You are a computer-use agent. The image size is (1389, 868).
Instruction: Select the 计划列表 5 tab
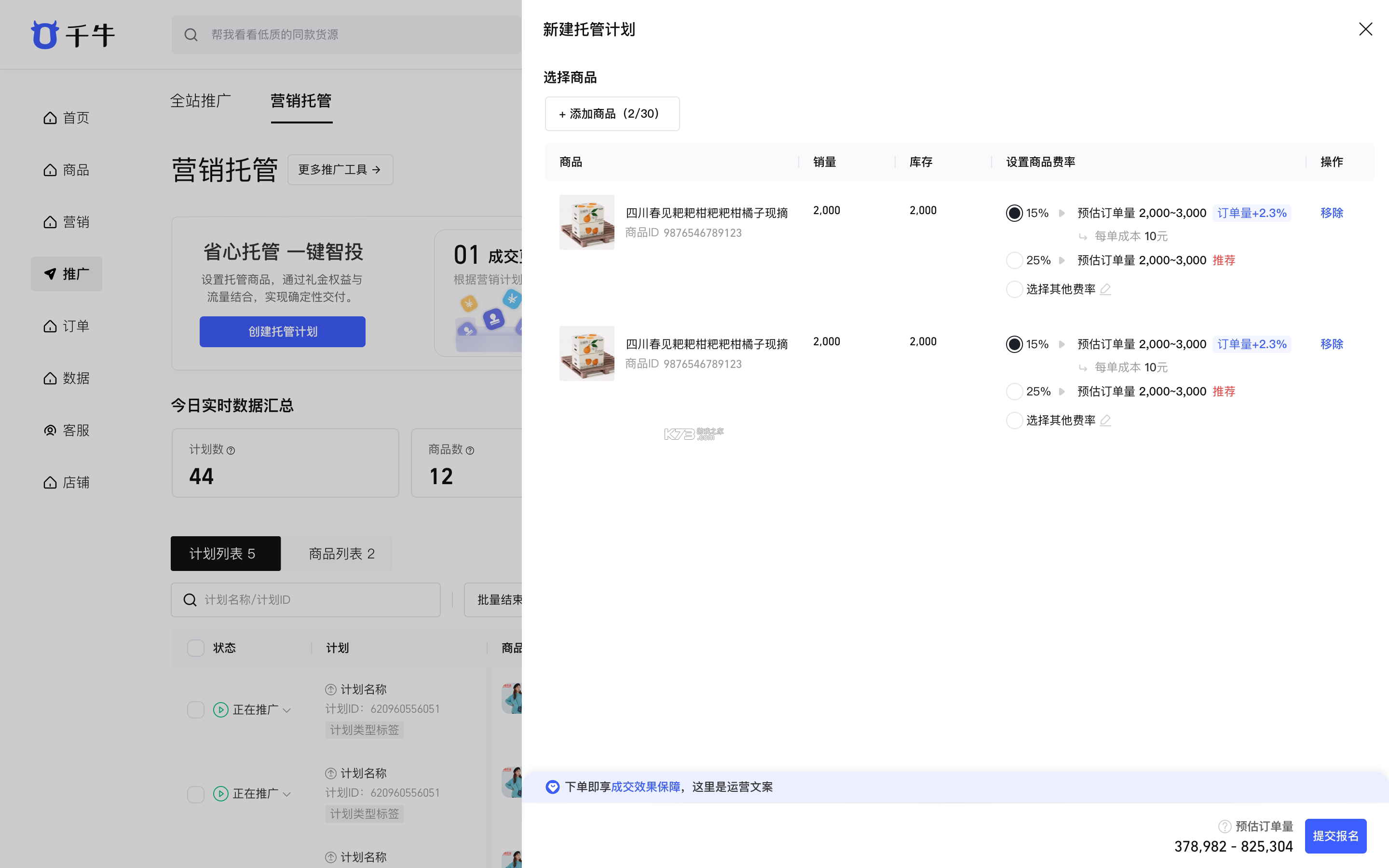pos(226,554)
